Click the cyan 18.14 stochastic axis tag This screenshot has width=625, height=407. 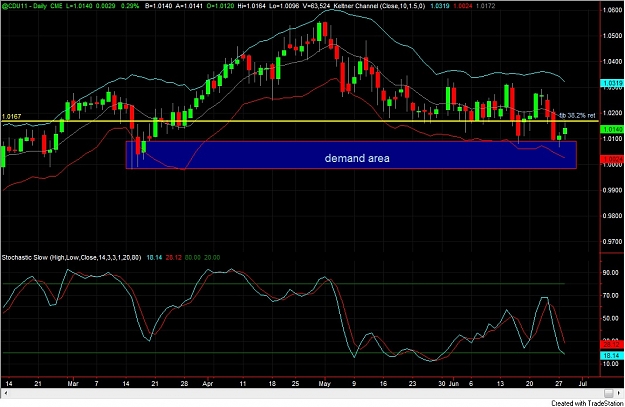pos(612,355)
